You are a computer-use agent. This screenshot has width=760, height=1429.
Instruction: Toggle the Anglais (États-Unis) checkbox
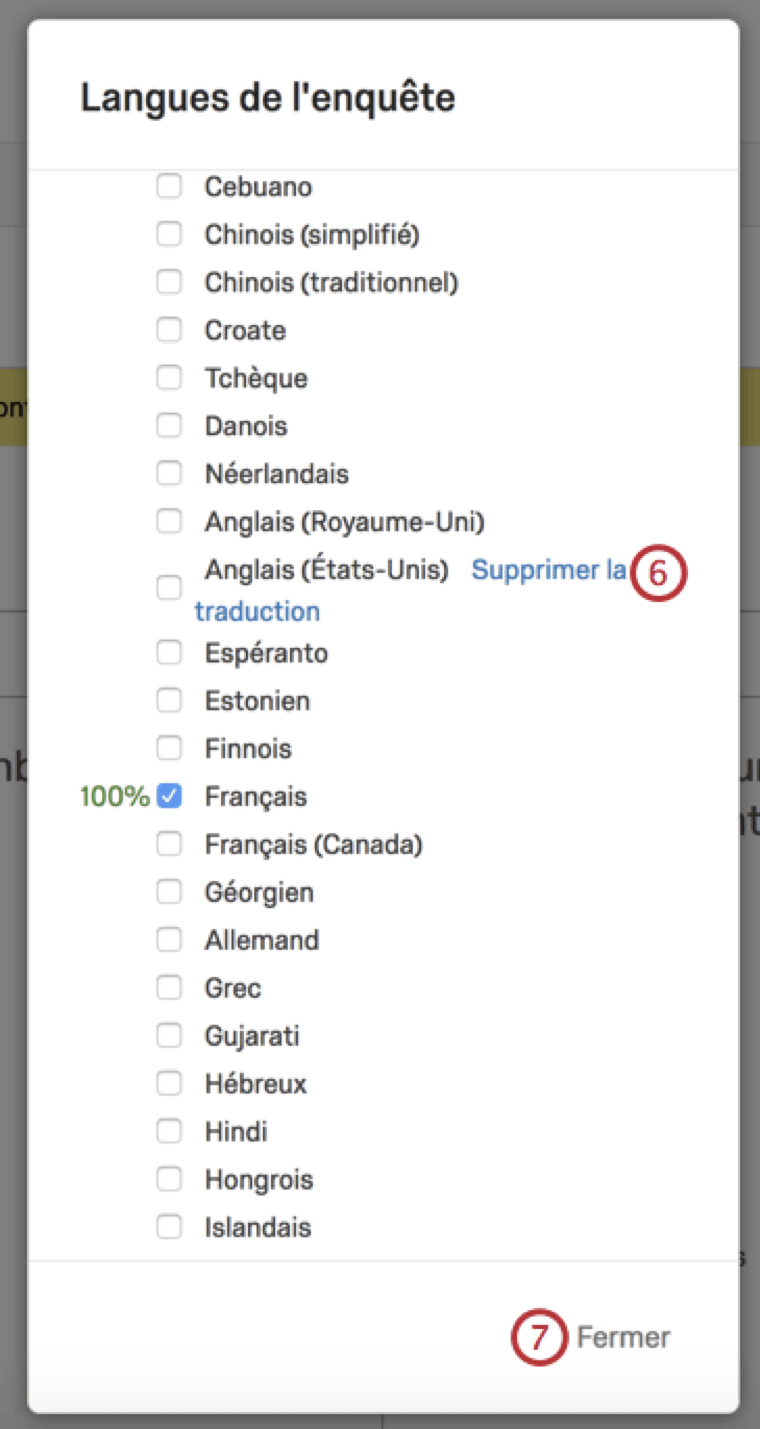pyautogui.click(x=169, y=588)
